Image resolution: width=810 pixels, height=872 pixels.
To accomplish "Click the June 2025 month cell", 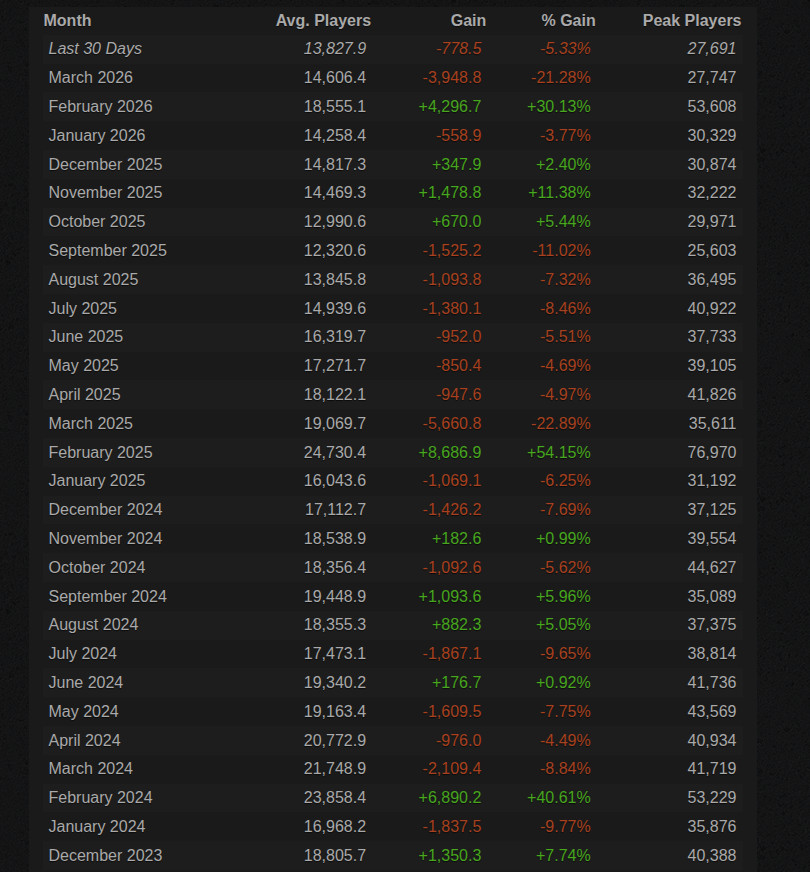I will coord(86,336).
